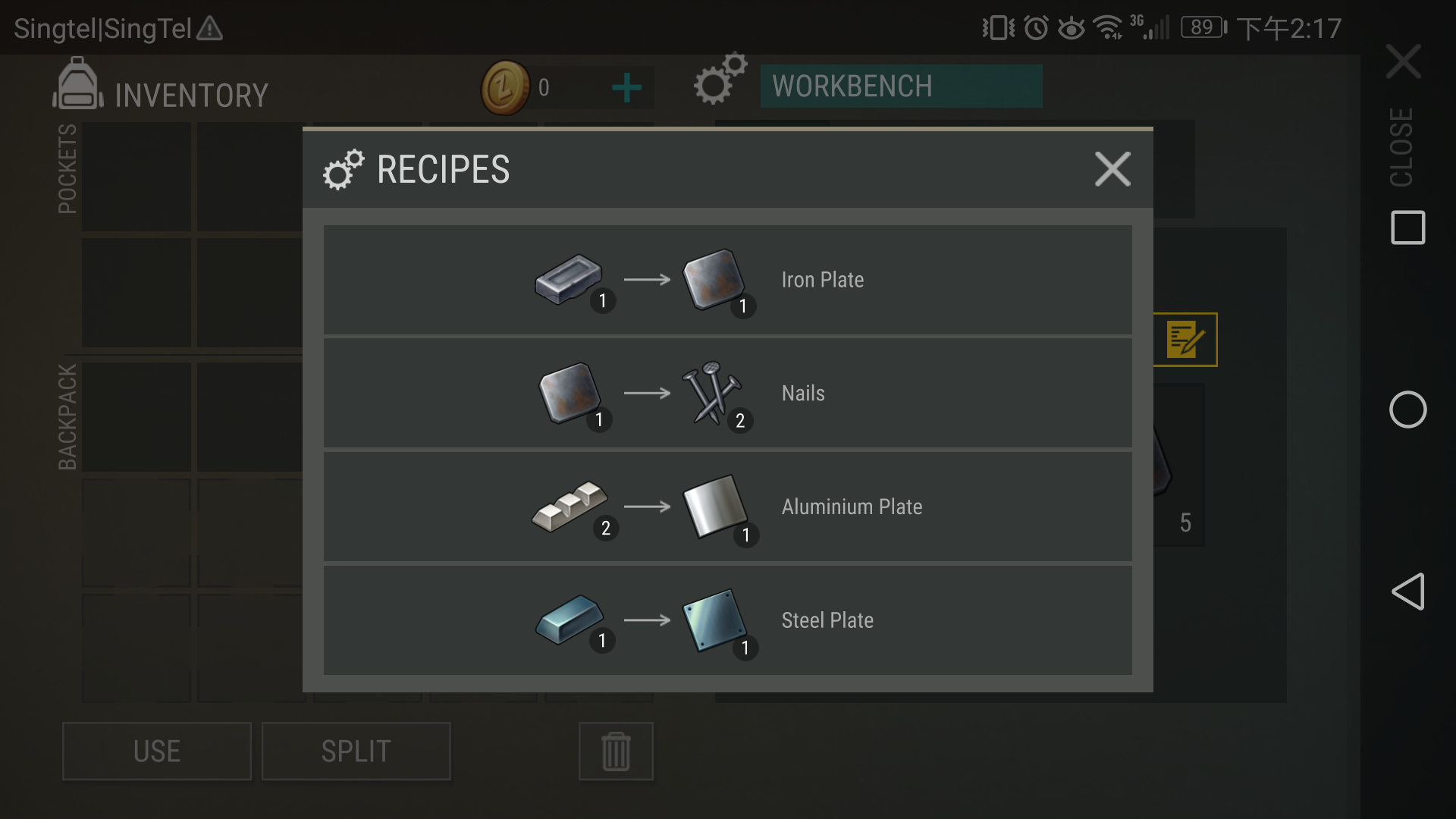Close the Recipes dialog with the X
The width and height of the screenshot is (1456, 819).
point(1112,168)
